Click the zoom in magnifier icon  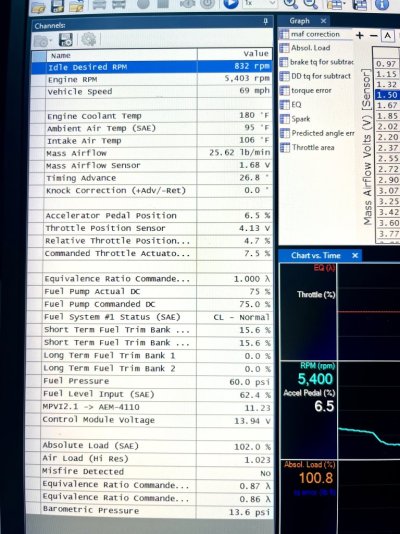290,3
